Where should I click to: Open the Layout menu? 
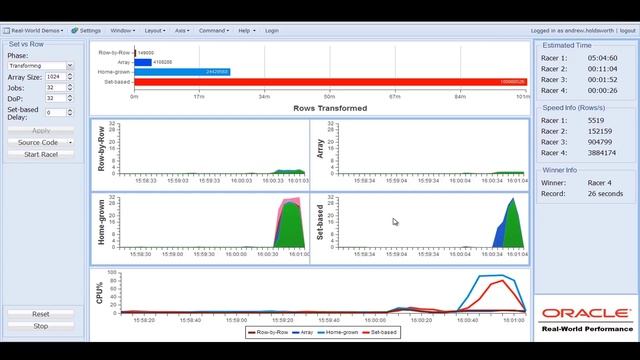(155, 31)
